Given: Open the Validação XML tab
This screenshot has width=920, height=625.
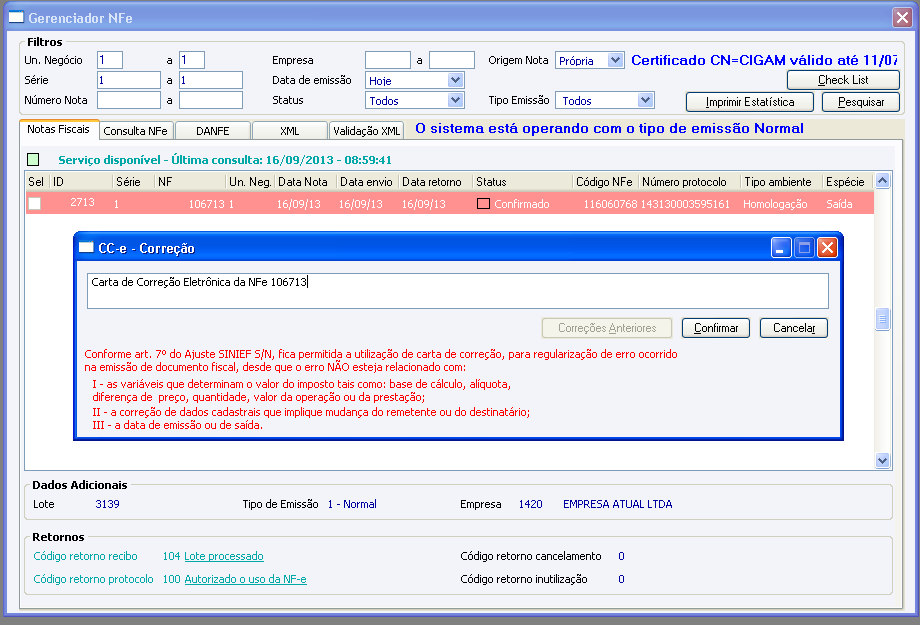Looking at the screenshot, I should coord(366,131).
